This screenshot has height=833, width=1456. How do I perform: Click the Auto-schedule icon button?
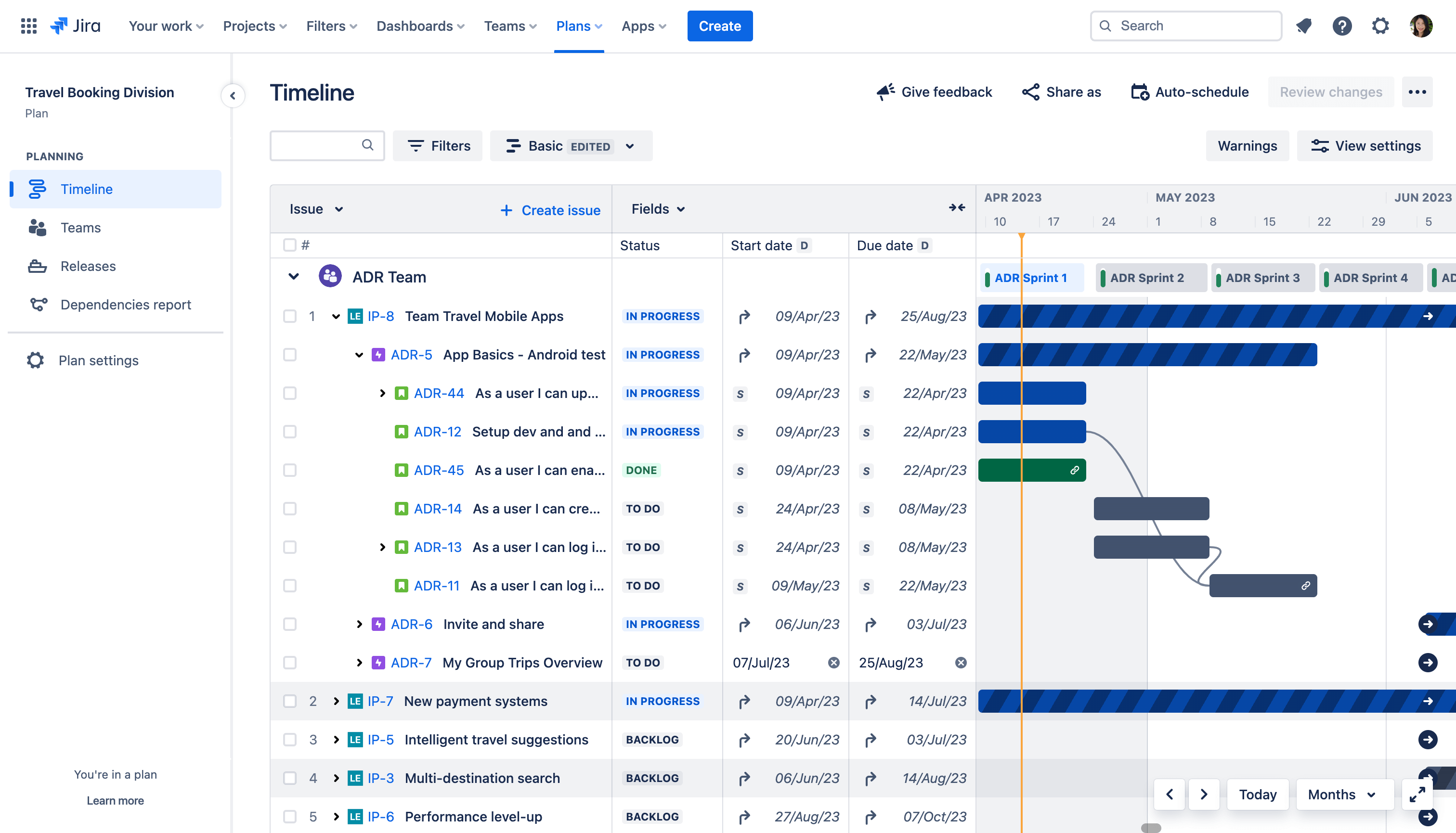(x=1139, y=91)
